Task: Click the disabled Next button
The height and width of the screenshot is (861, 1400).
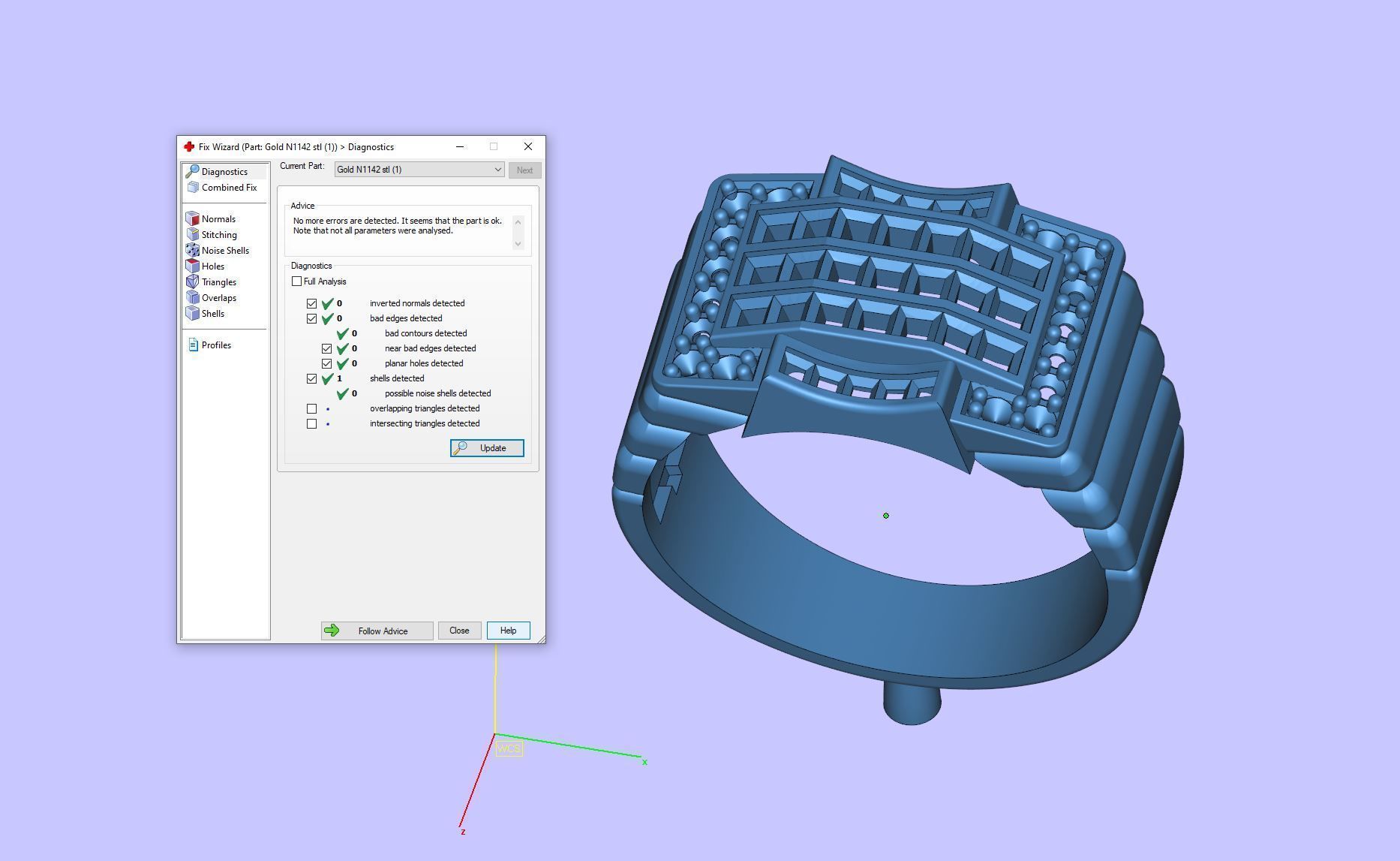Action: pos(524,170)
